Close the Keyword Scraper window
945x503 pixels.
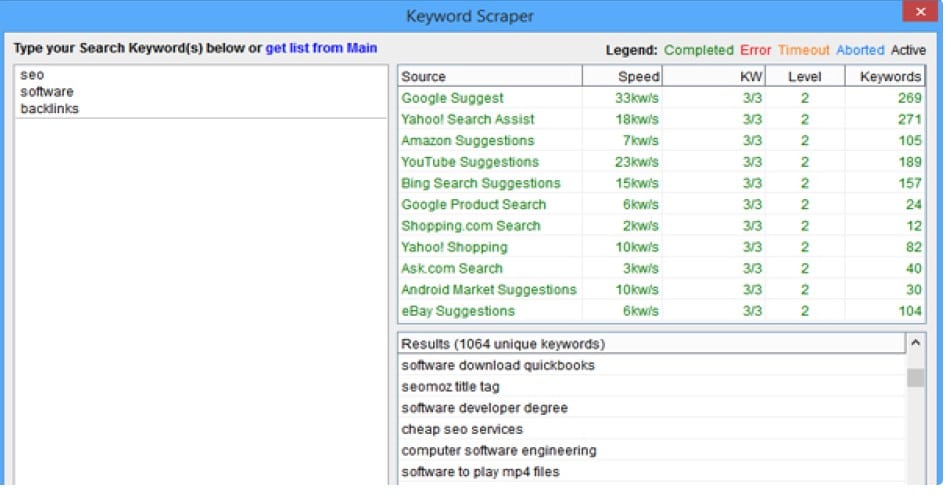click(920, 11)
